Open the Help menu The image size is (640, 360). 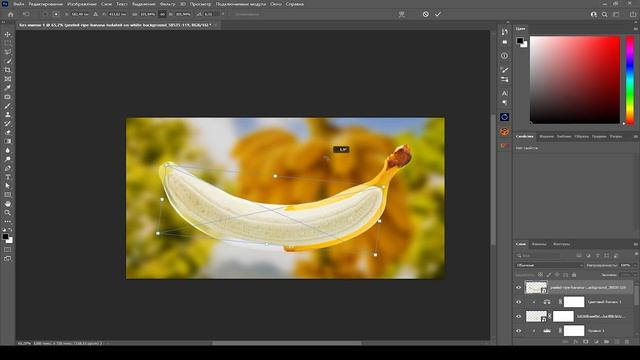click(x=295, y=4)
